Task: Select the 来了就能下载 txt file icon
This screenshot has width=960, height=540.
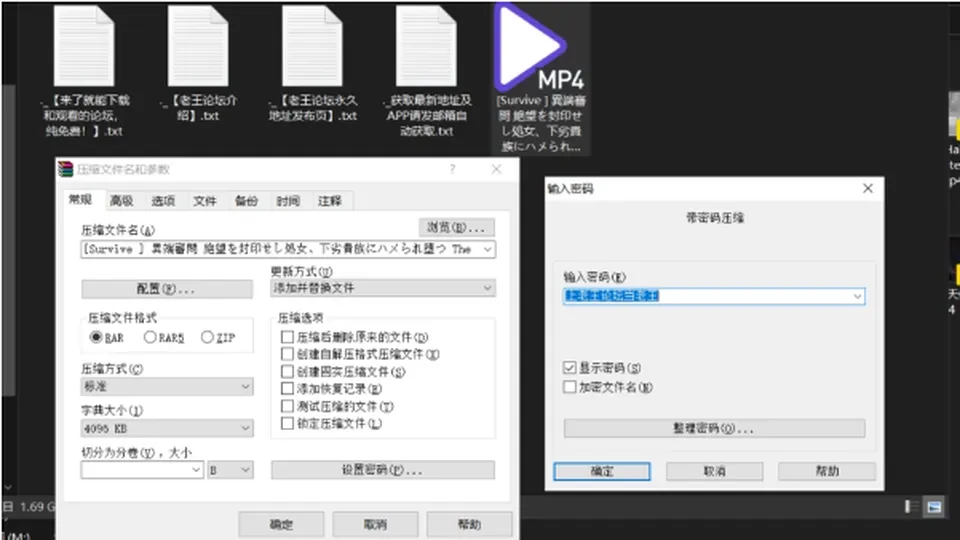Action: (84, 47)
